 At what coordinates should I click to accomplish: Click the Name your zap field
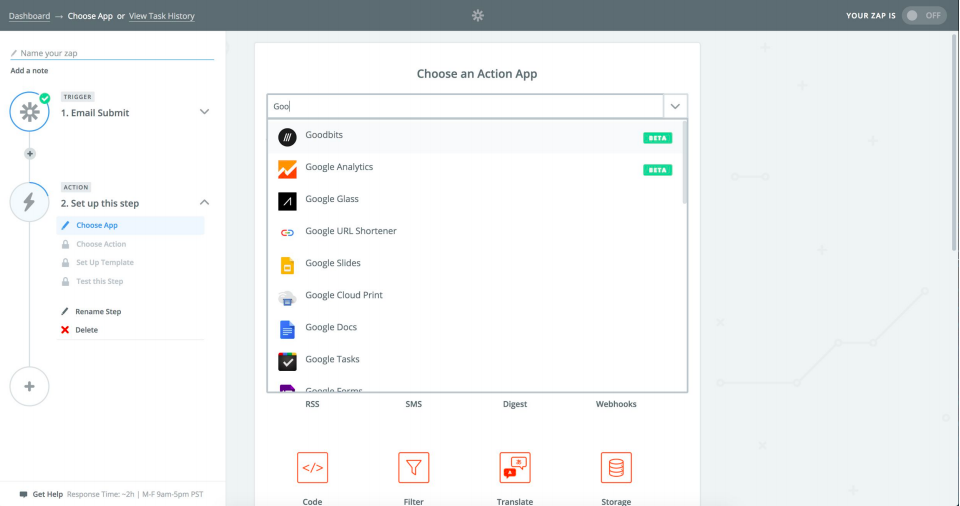click(x=112, y=53)
